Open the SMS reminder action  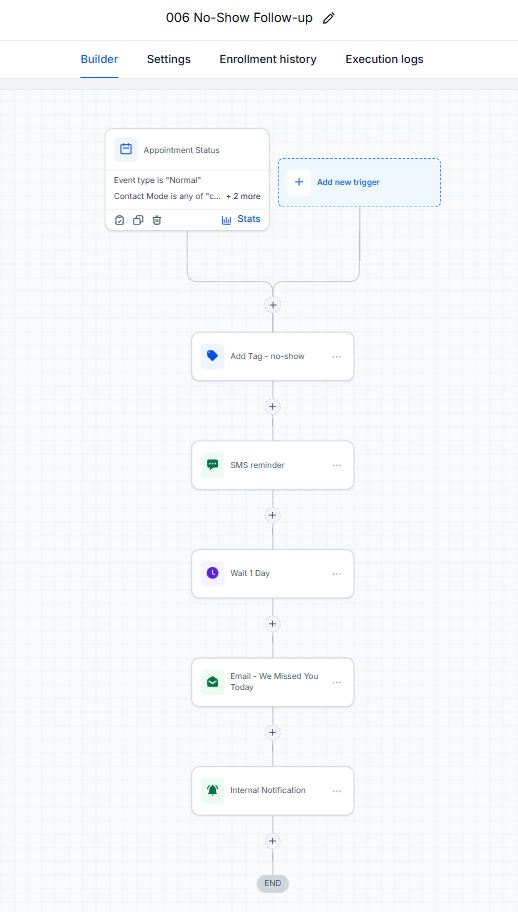tap(273, 465)
